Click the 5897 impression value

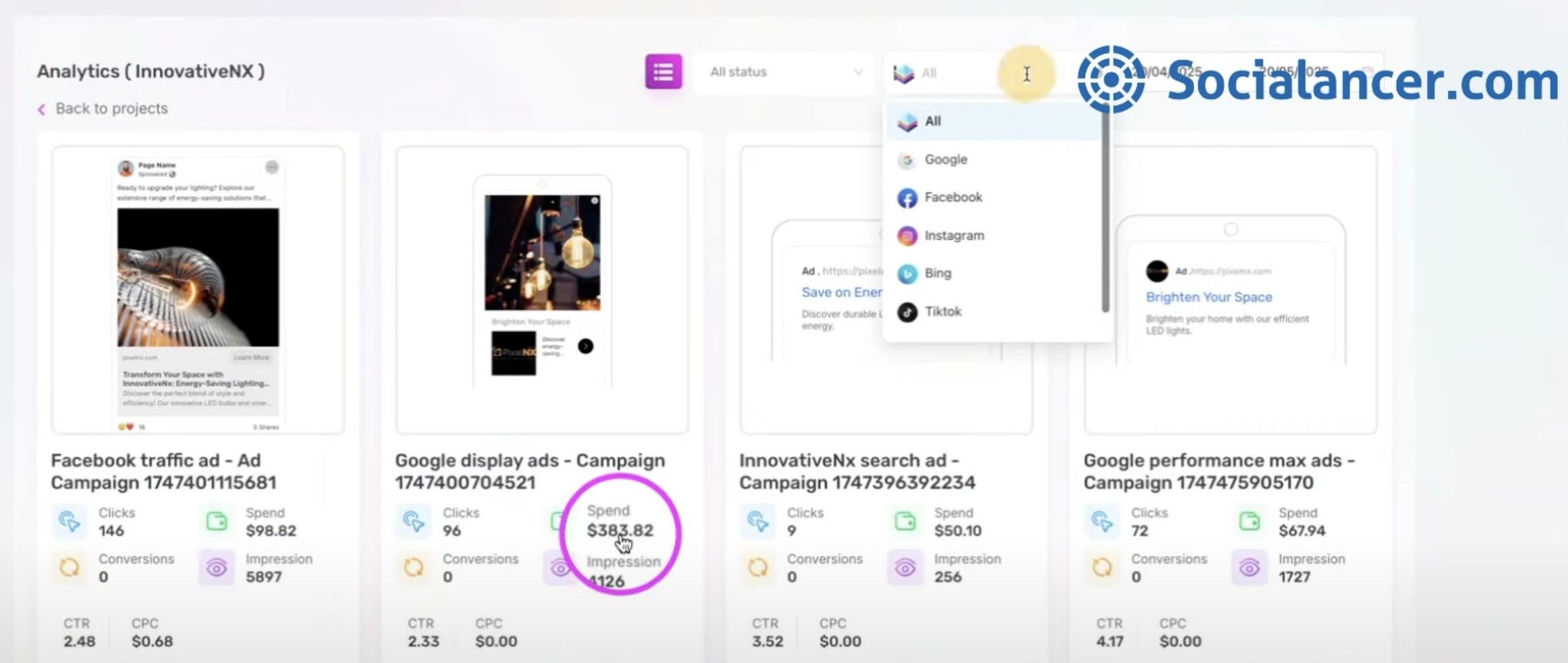264,577
